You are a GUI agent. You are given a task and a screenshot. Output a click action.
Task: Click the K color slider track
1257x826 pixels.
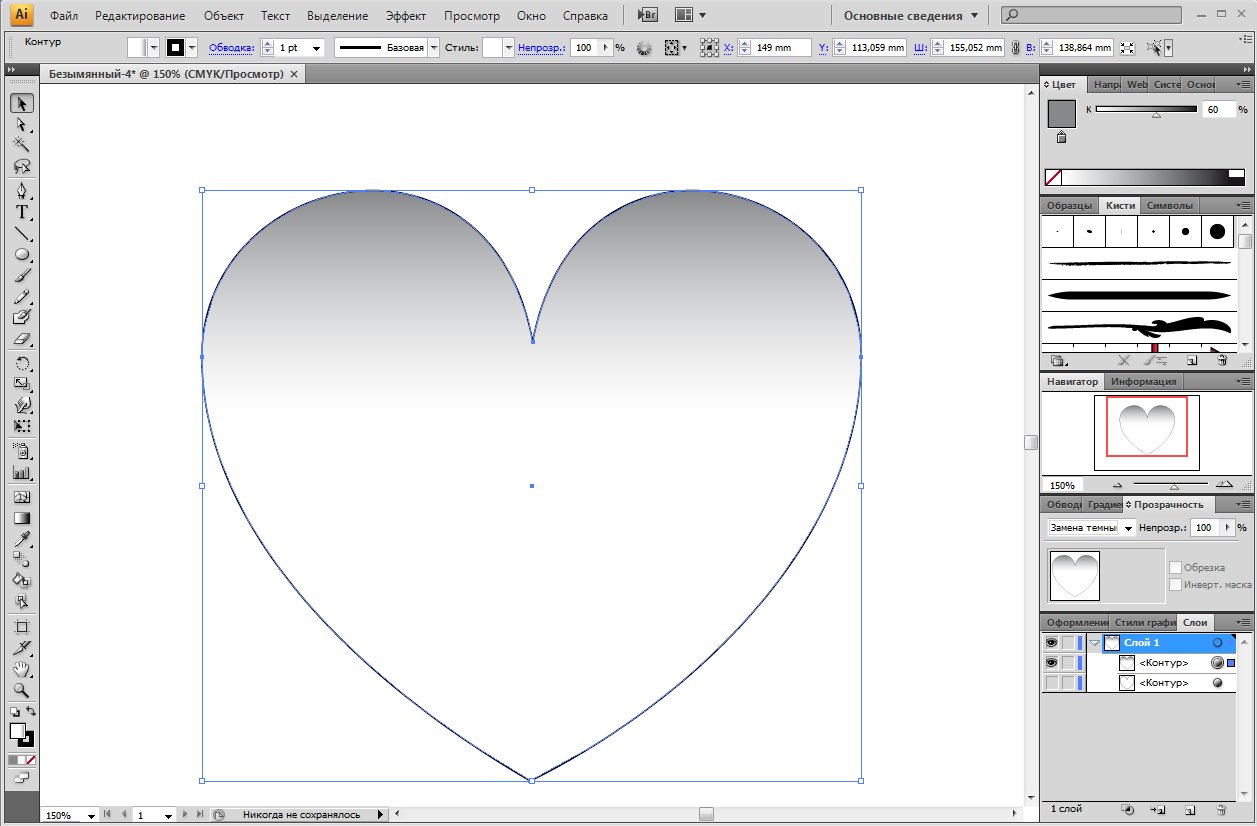pyautogui.click(x=1146, y=109)
